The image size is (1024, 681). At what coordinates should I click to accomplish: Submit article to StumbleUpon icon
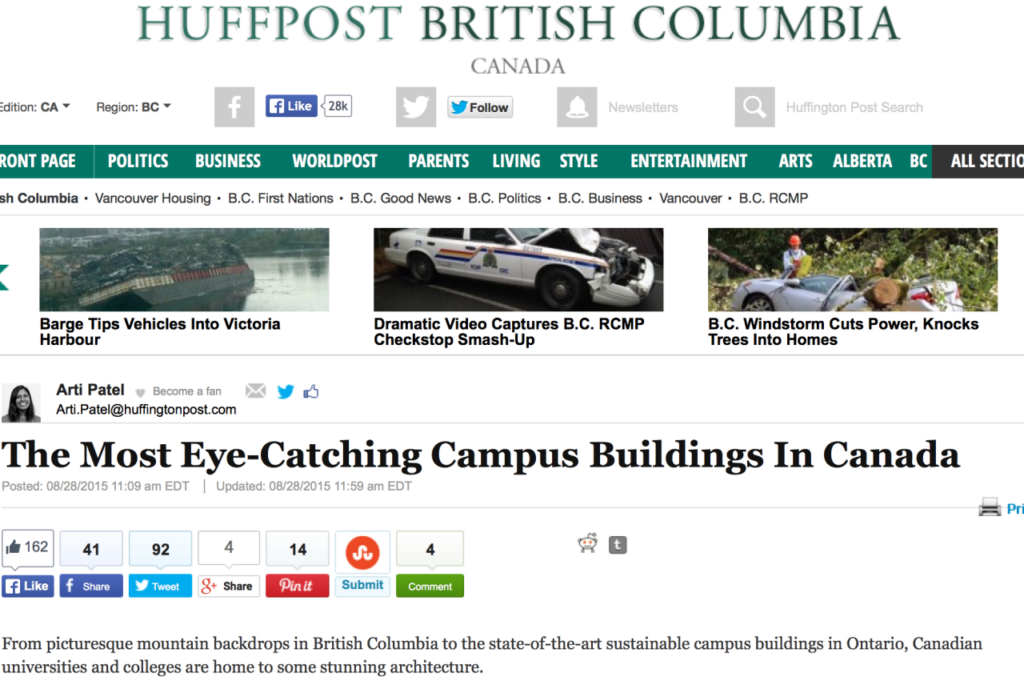pyautogui.click(x=362, y=552)
